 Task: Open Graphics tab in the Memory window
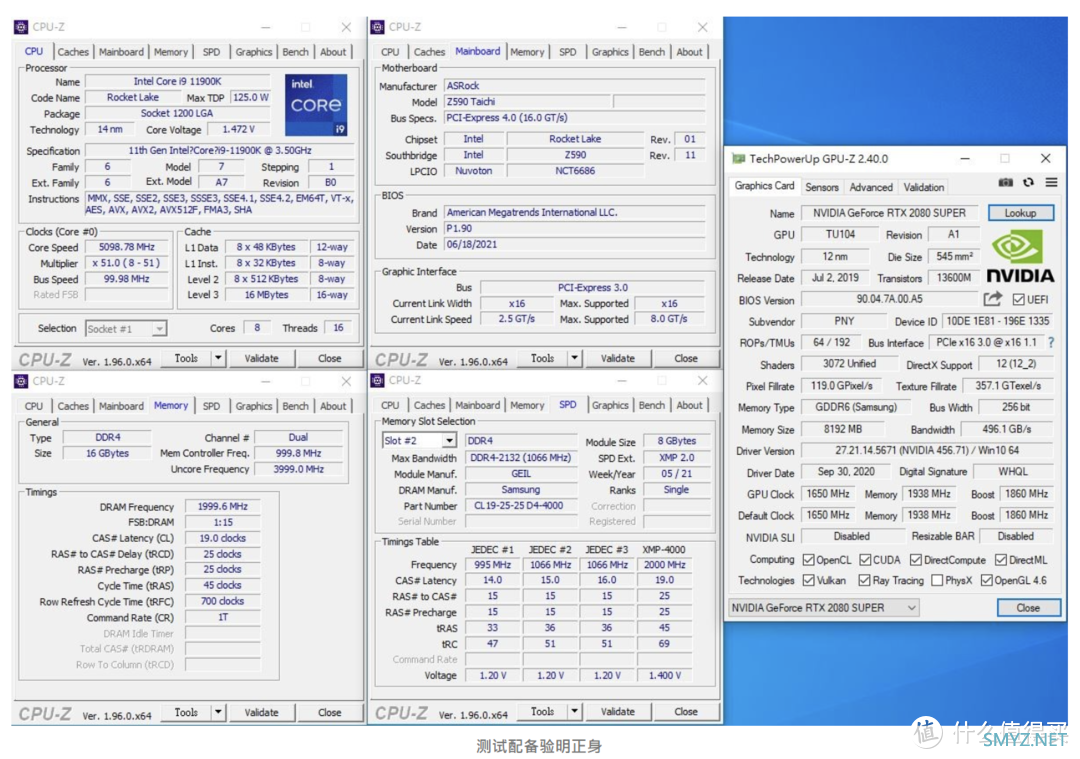coord(253,406)
